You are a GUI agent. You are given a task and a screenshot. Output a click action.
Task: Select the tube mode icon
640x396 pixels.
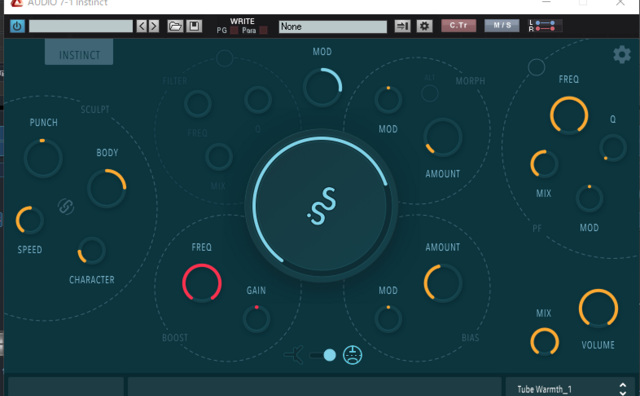352,355
